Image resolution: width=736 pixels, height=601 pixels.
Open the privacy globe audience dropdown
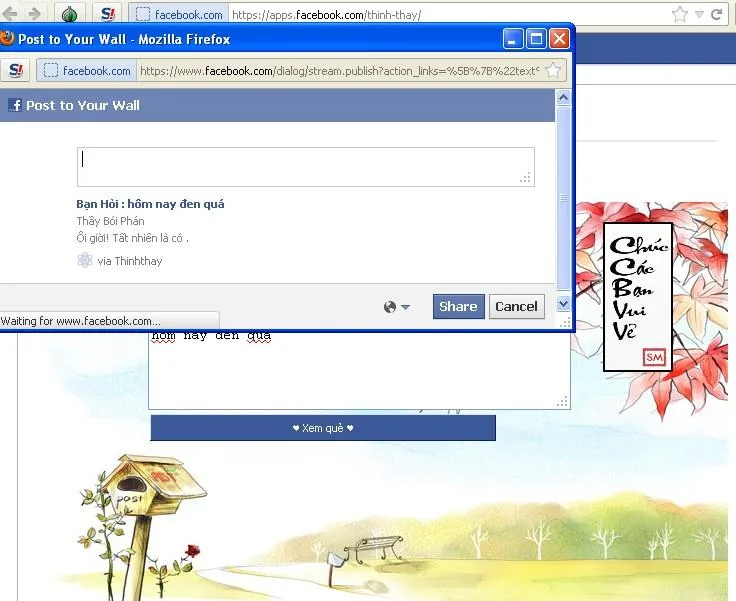click(397, 307)
